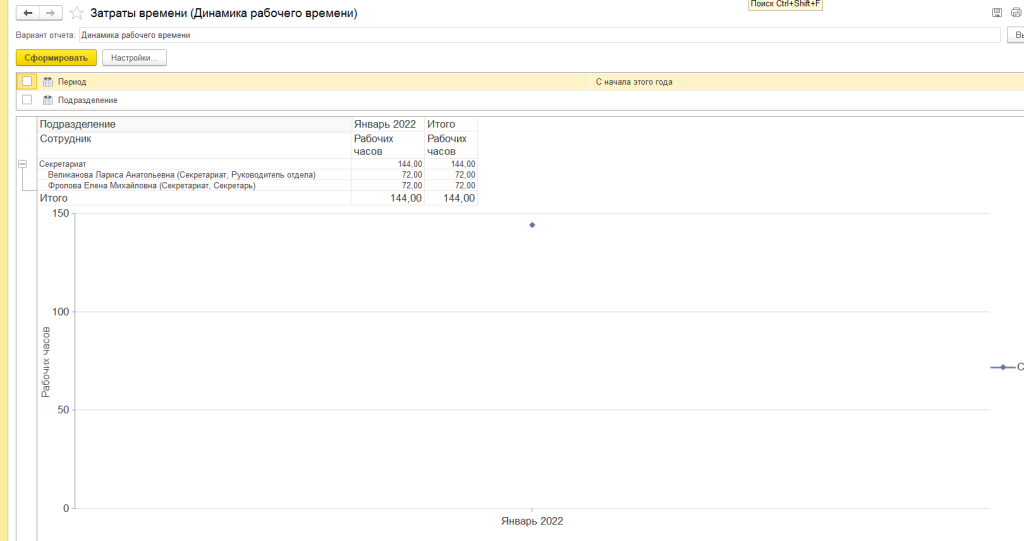Click the printer icon to print report
Image resolution: width=1024 pixels, height=541 pixels.
tap(1015, 14)
